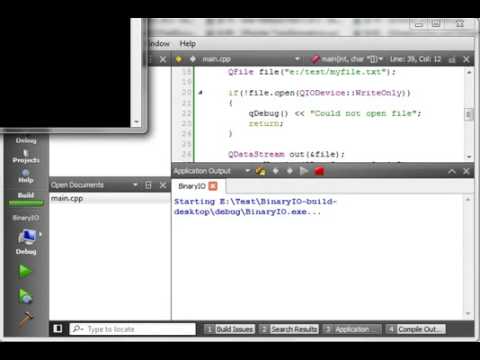Open the Help menu

click(188, 44)
